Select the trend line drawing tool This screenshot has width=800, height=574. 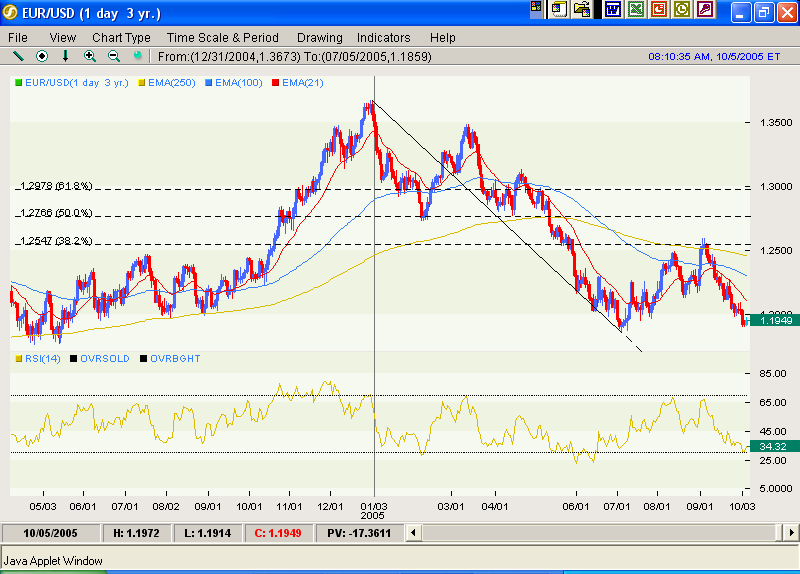pyautogui.click(x=17, y=56)
